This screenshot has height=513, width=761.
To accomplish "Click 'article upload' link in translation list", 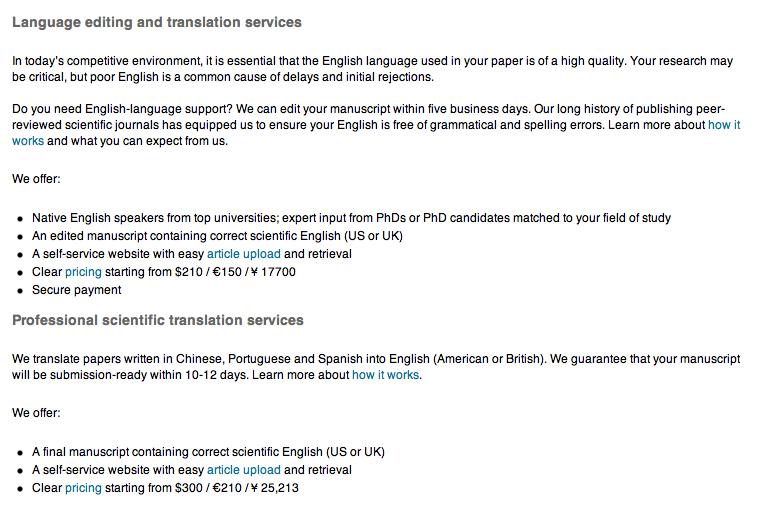I will point(243,470).
